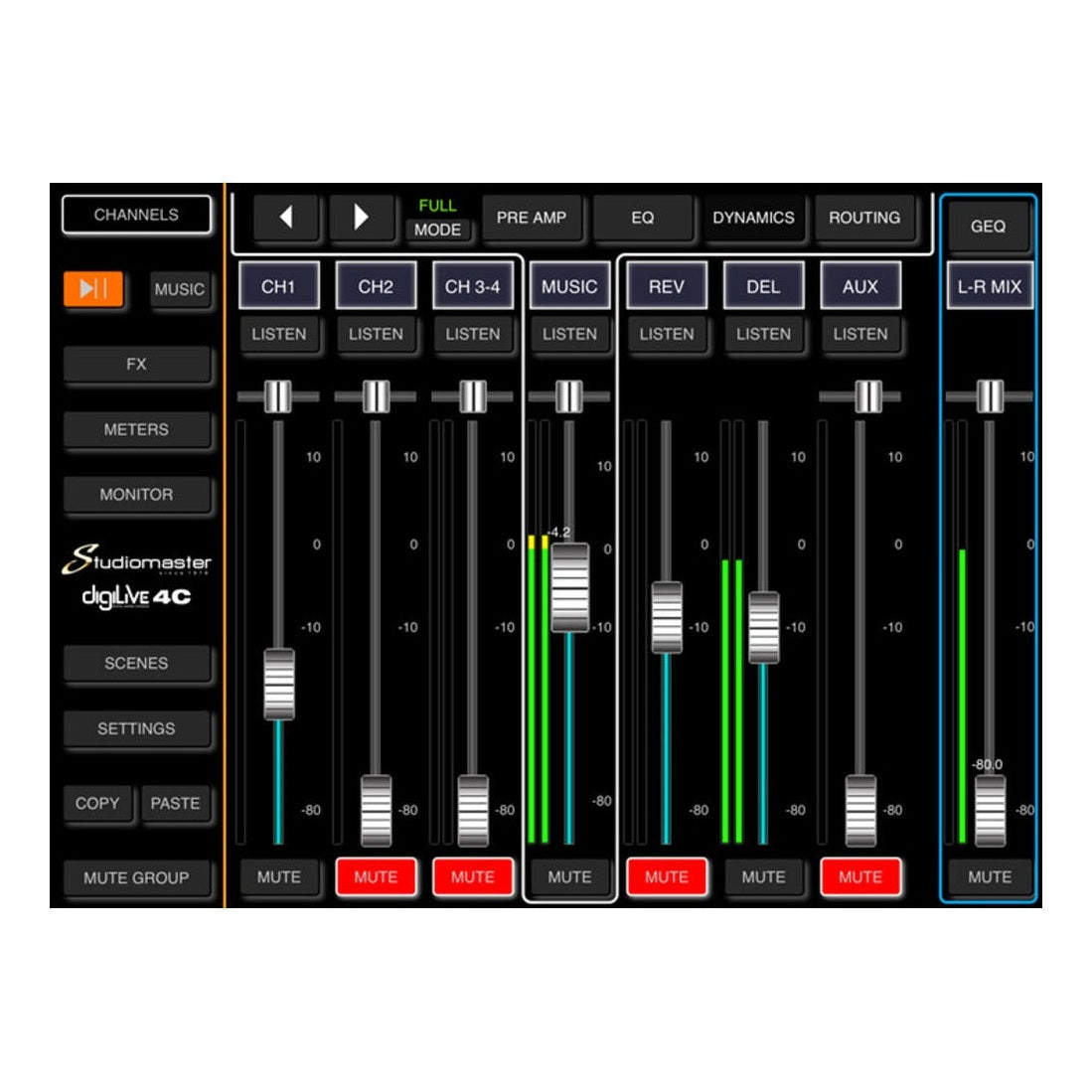1092x1092 pixels.
Task: Open the METERS view
Action: tap(137, 429)
